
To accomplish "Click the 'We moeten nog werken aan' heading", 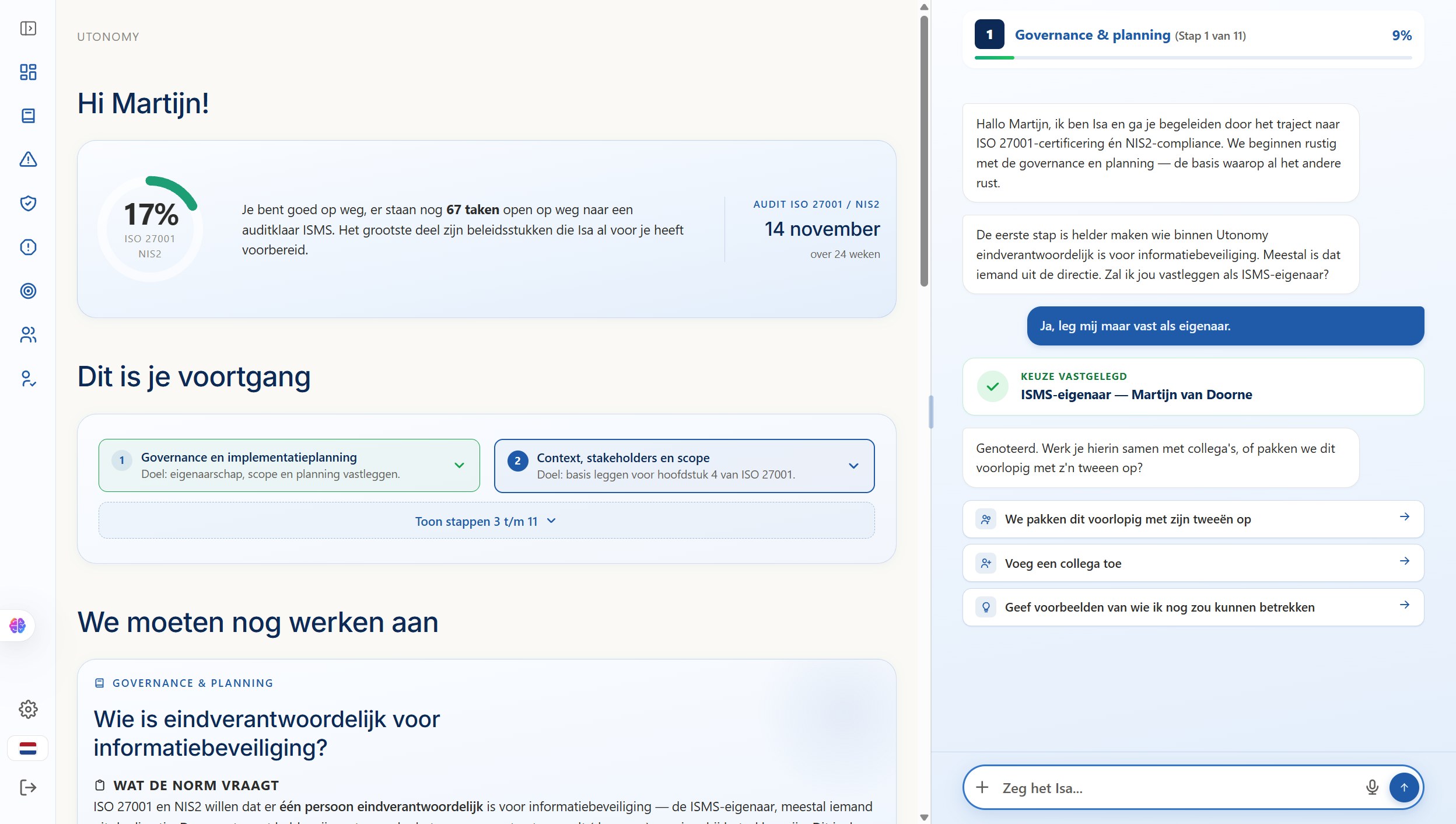I will [257, 622].
